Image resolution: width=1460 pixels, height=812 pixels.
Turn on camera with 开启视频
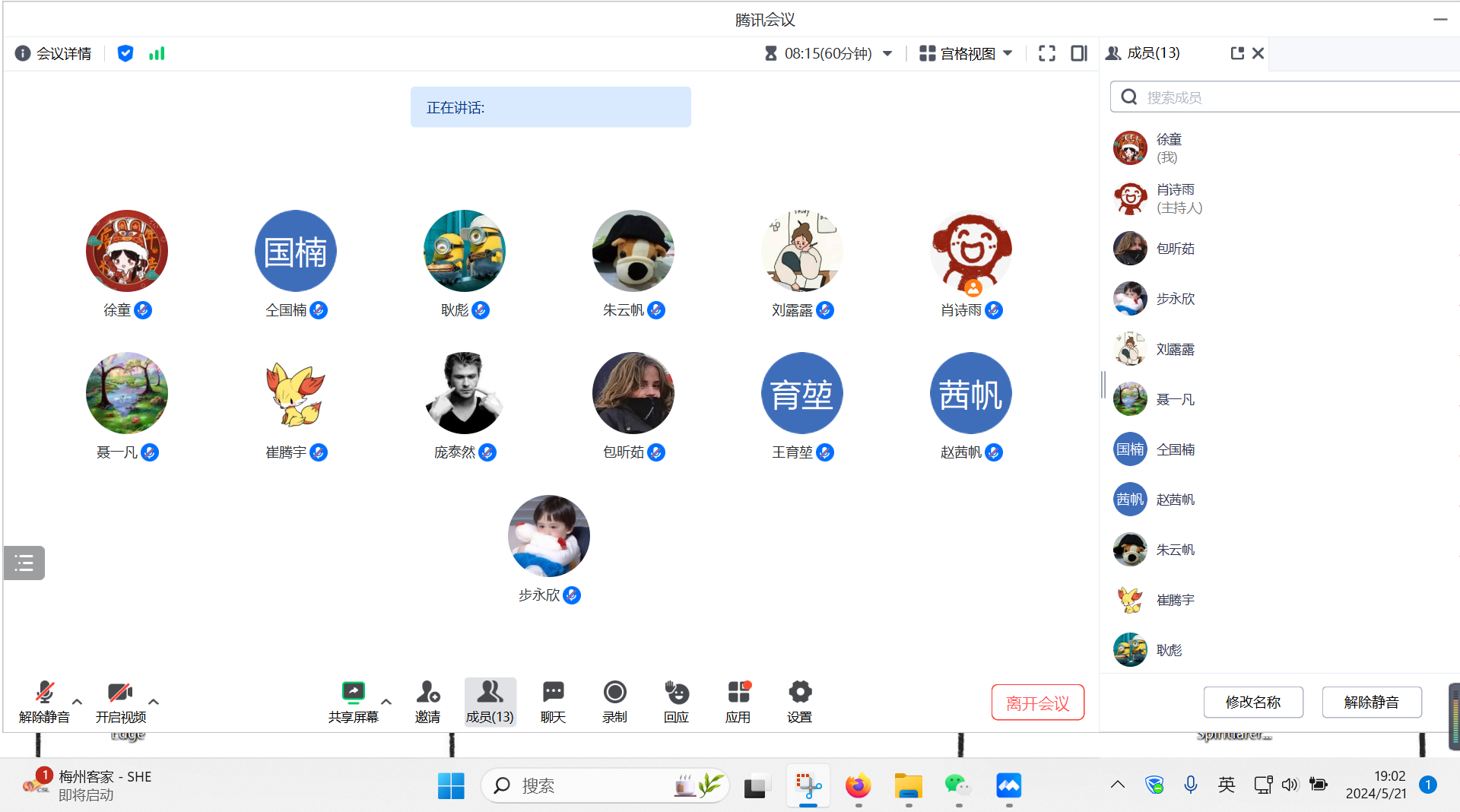pos(120,693)
